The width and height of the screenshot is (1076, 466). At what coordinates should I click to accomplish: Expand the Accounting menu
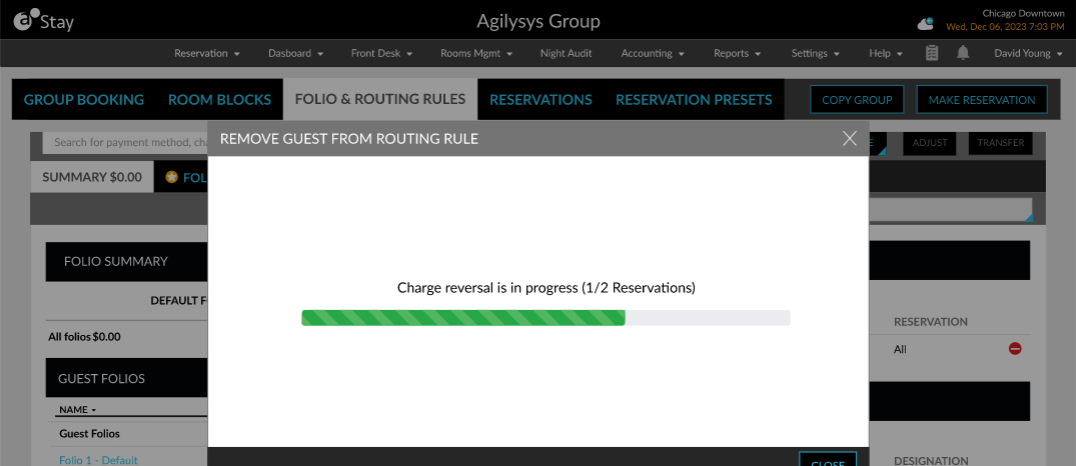tap(653, 53)
